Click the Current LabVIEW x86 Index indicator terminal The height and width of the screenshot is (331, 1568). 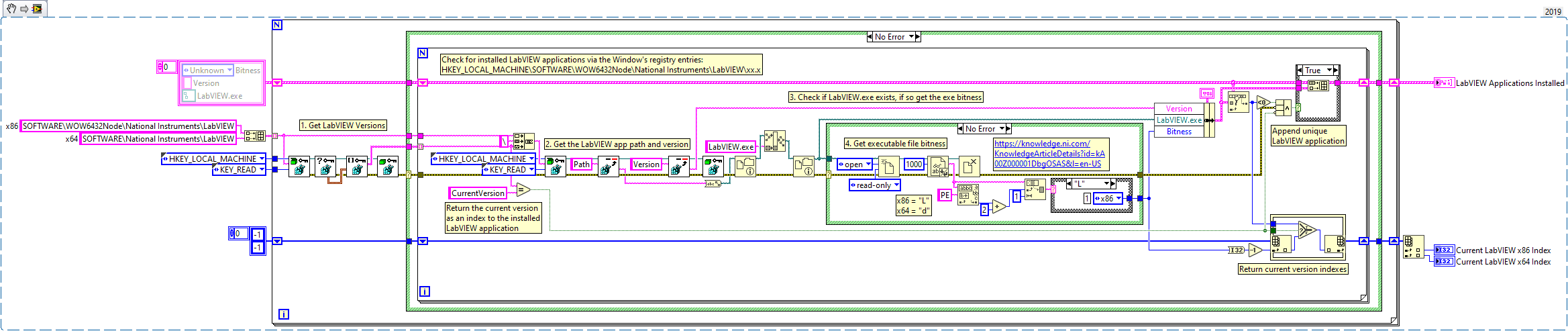pyautogui.click(x=1444, y=250)
